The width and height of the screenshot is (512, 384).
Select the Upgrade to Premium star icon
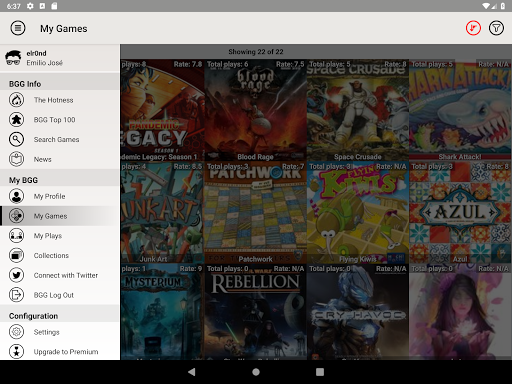[x=16, y=351]
